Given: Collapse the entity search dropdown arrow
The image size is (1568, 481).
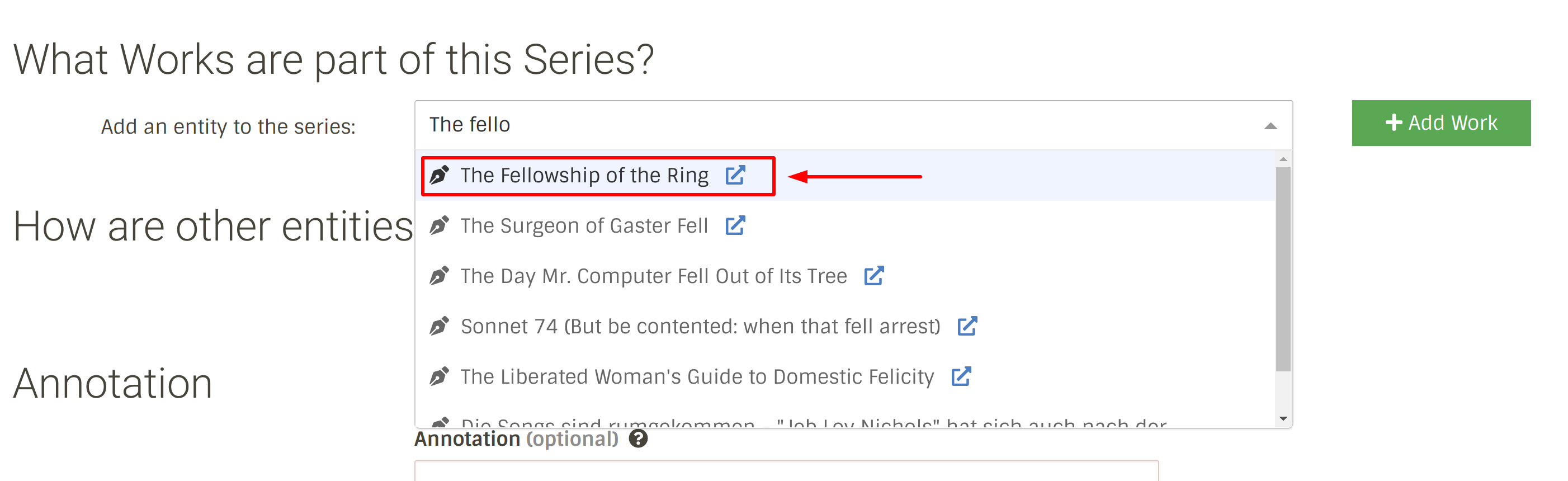Looking at the screenshot, I should (1270, 126).
